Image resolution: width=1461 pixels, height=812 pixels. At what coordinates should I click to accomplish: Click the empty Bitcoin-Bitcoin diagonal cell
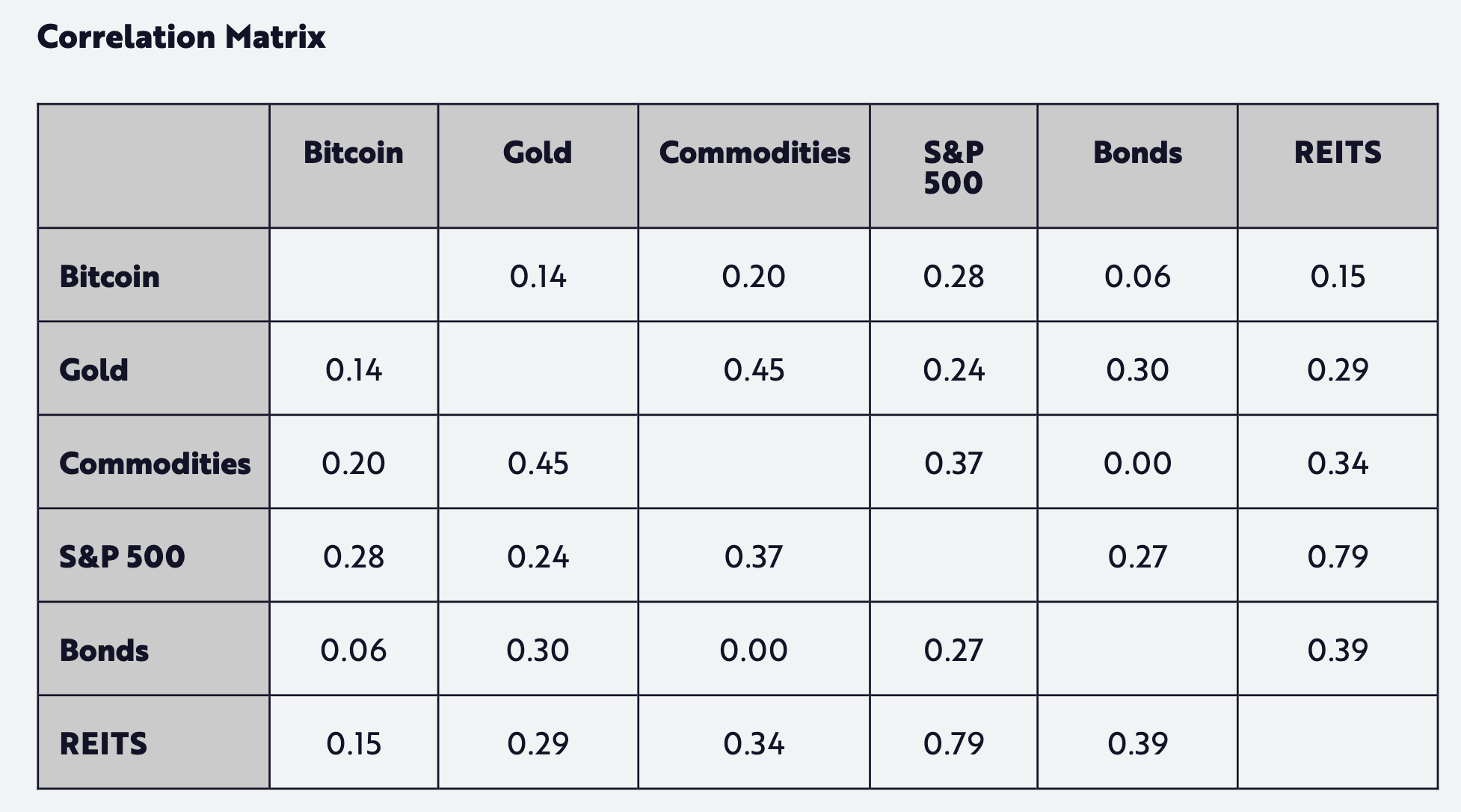[353, 276]
